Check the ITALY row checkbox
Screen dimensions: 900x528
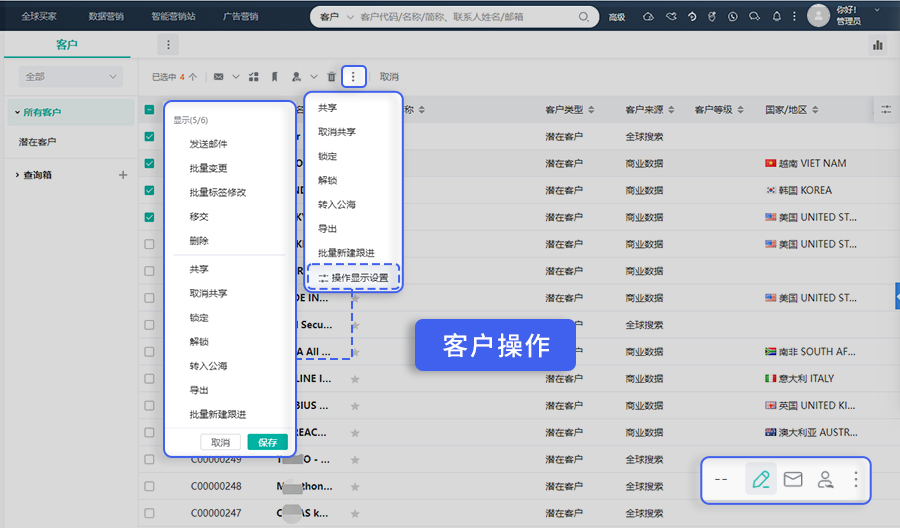149,379
